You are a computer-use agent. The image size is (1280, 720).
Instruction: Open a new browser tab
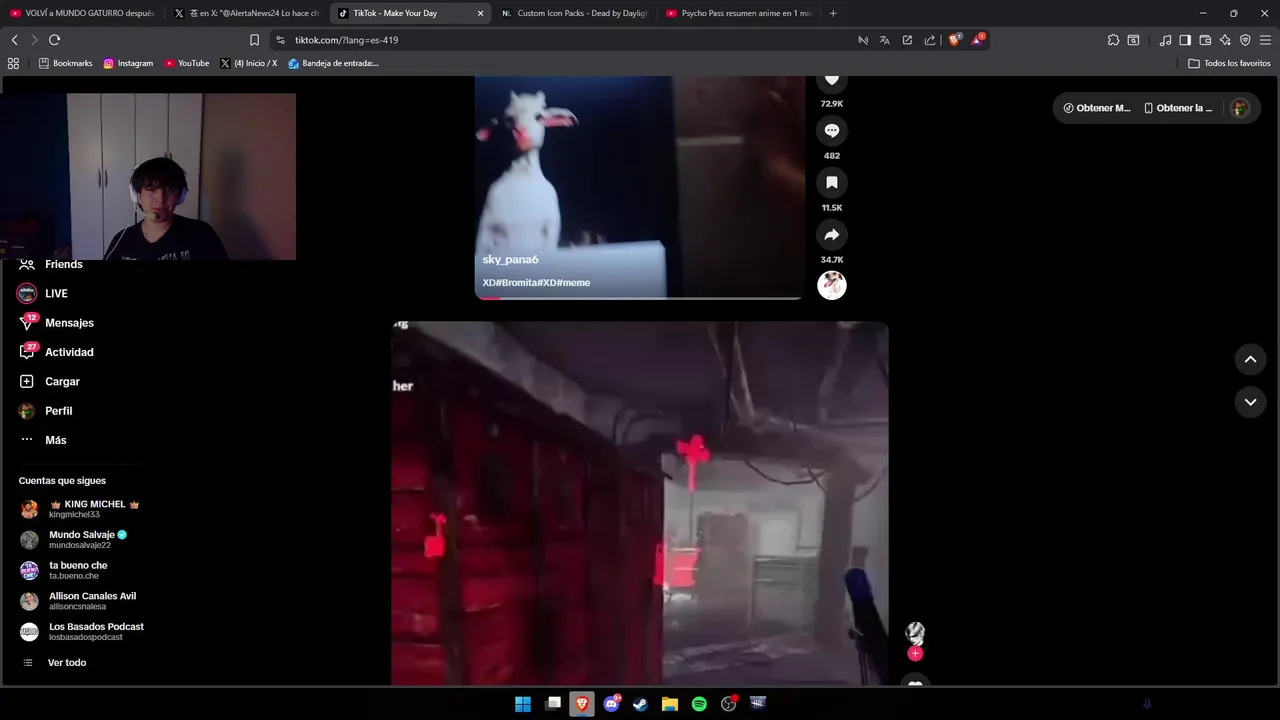pos(833,13)
